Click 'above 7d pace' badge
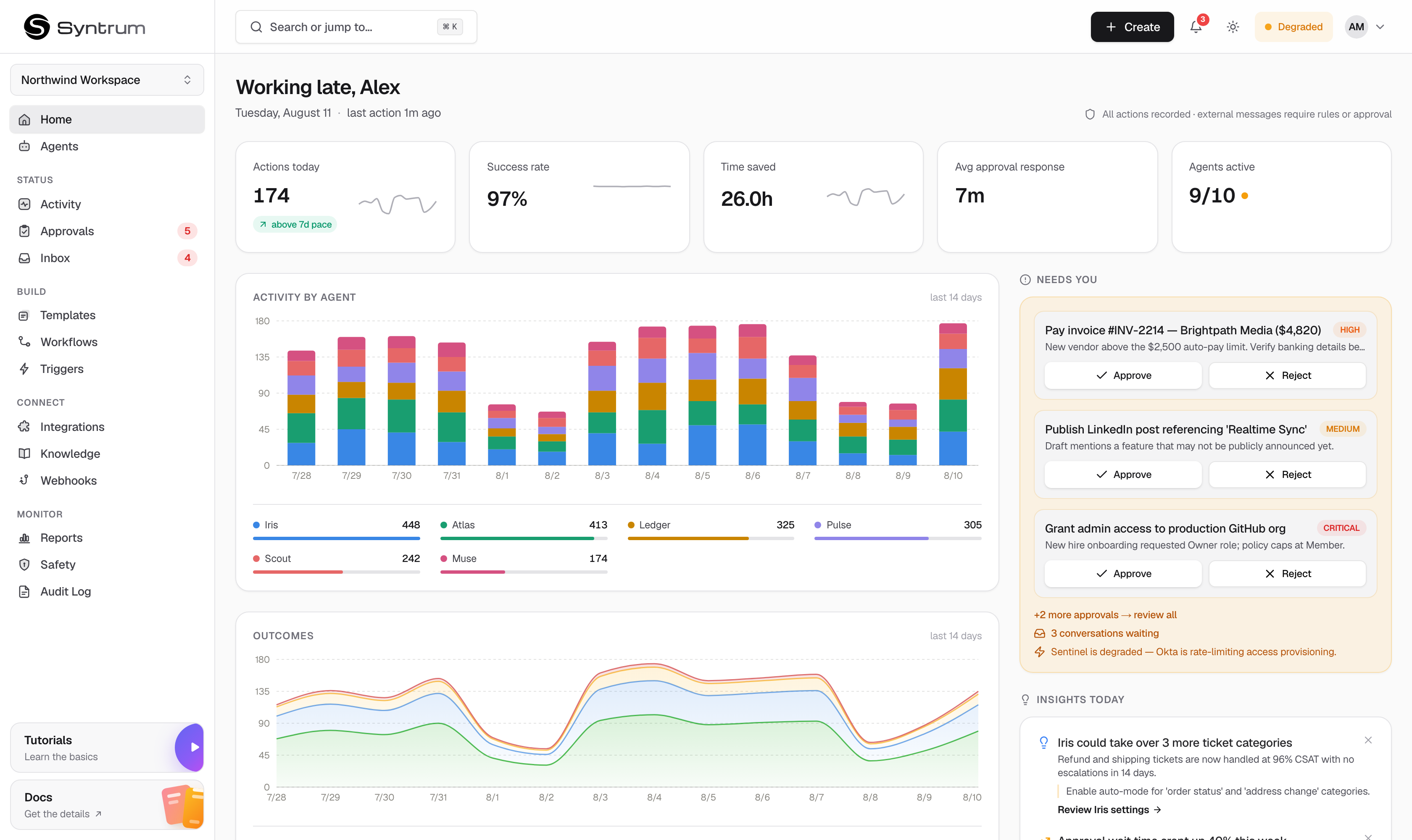1412x840 pixels. point(295,225)
